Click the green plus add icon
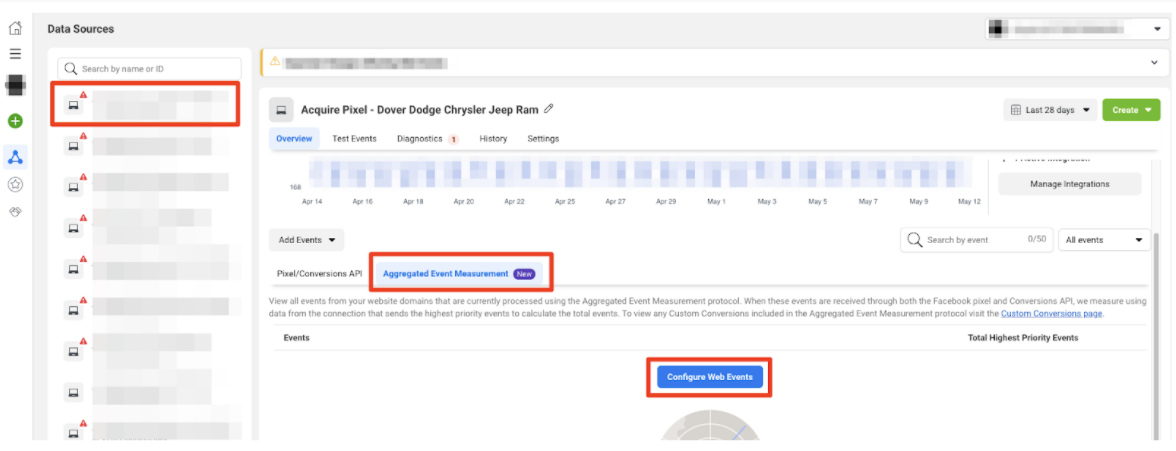 [15, 121]
